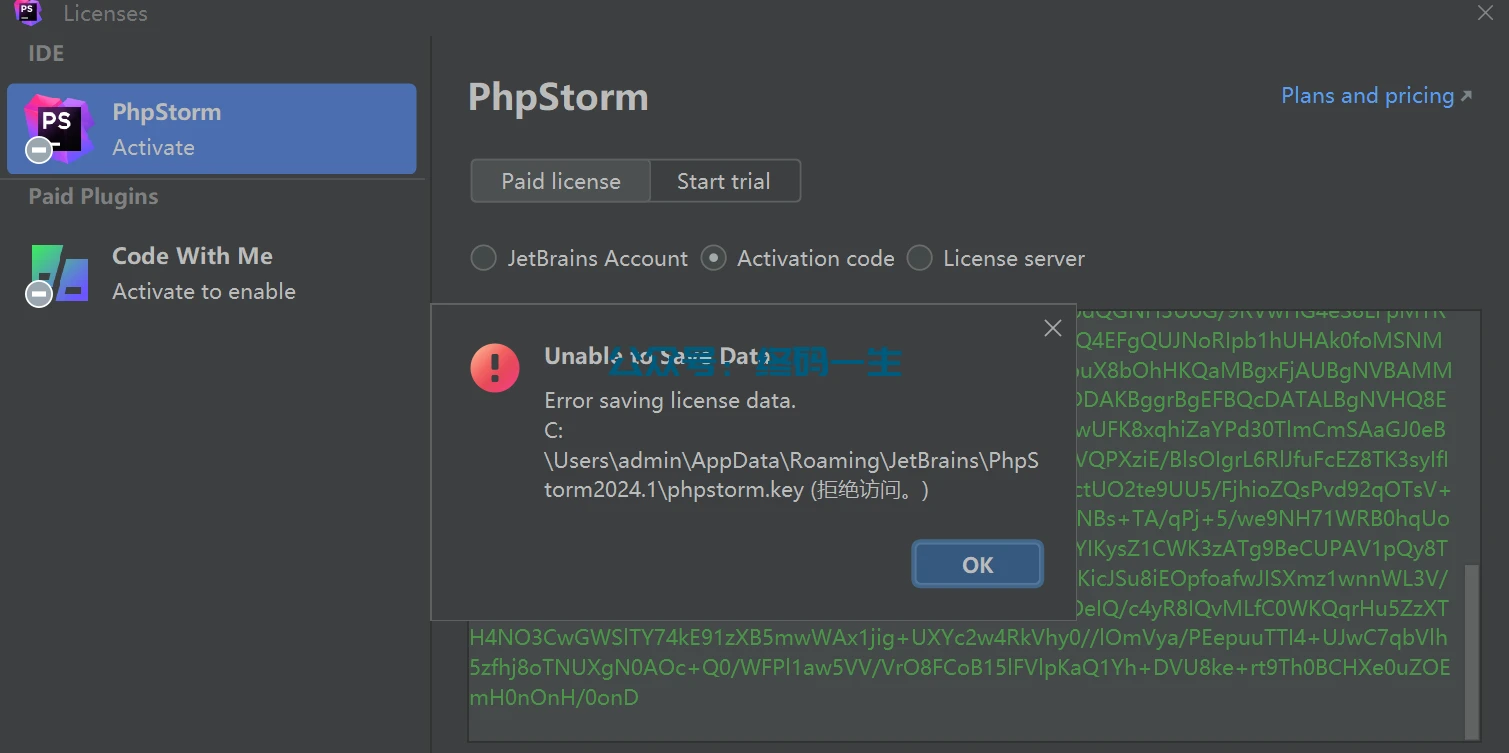Click the minus badge on Code With Me icon

click(x=39, y=293)
